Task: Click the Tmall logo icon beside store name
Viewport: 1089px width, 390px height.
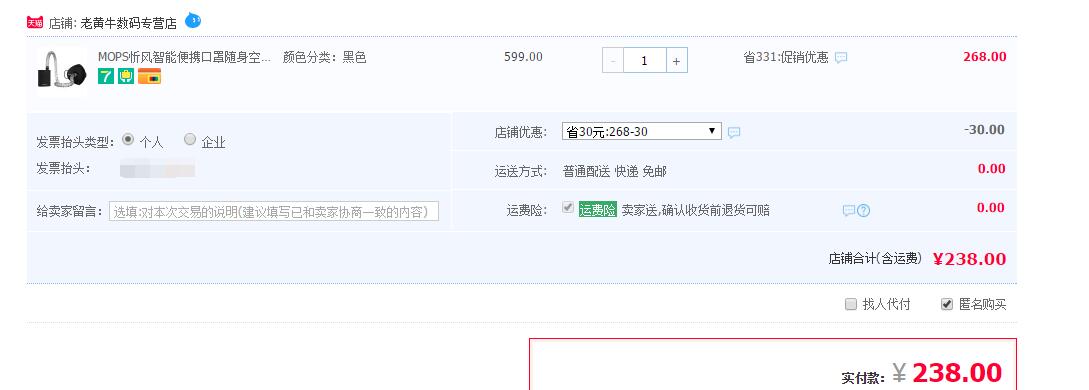Action: click(35, 22)
